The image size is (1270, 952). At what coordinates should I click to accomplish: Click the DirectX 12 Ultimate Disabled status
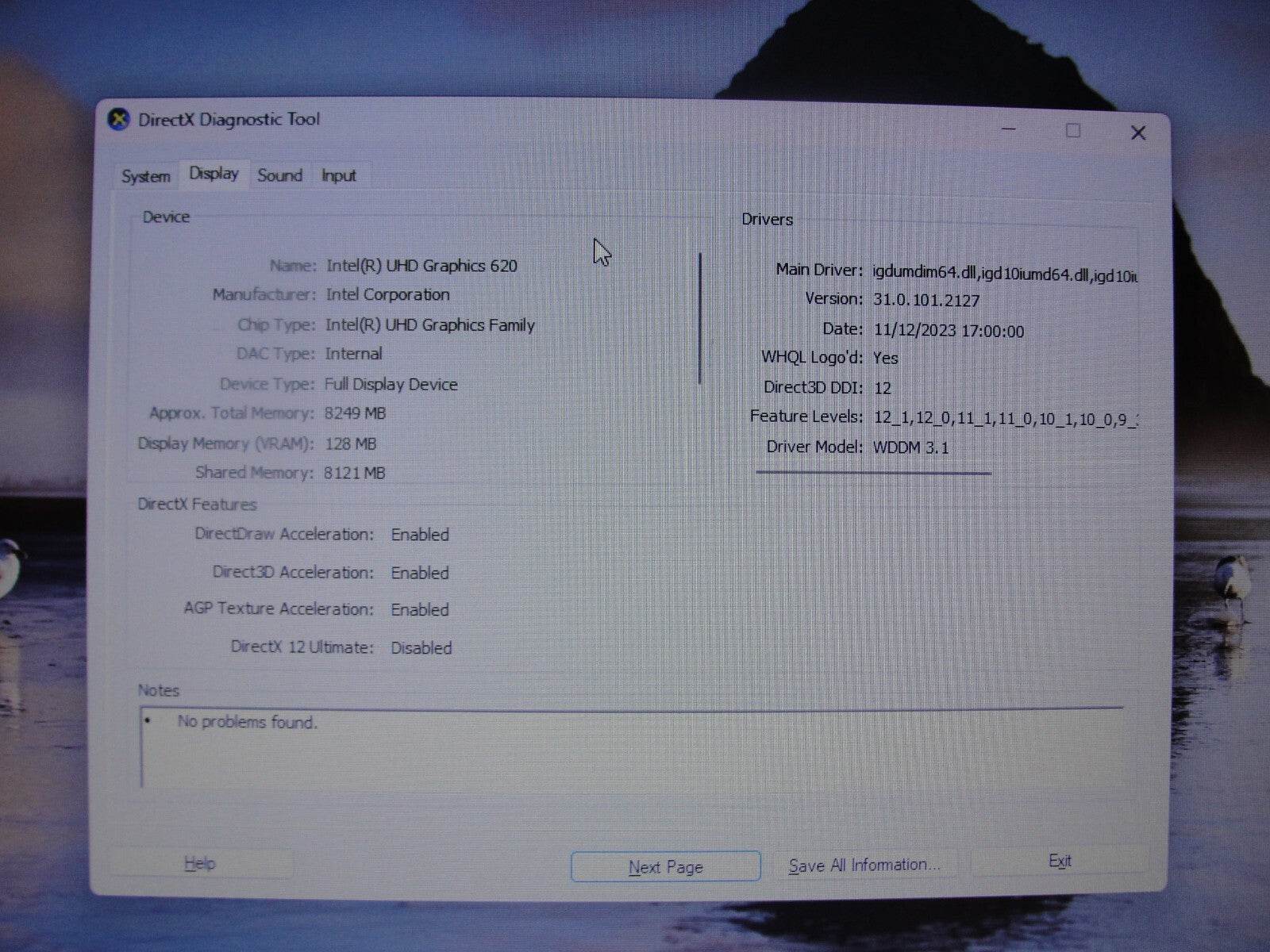tap(420, 647)
